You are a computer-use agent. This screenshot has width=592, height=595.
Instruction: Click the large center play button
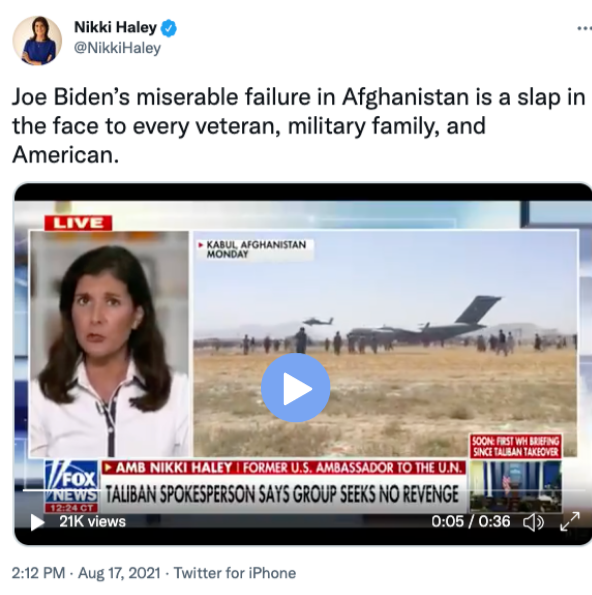296,388
